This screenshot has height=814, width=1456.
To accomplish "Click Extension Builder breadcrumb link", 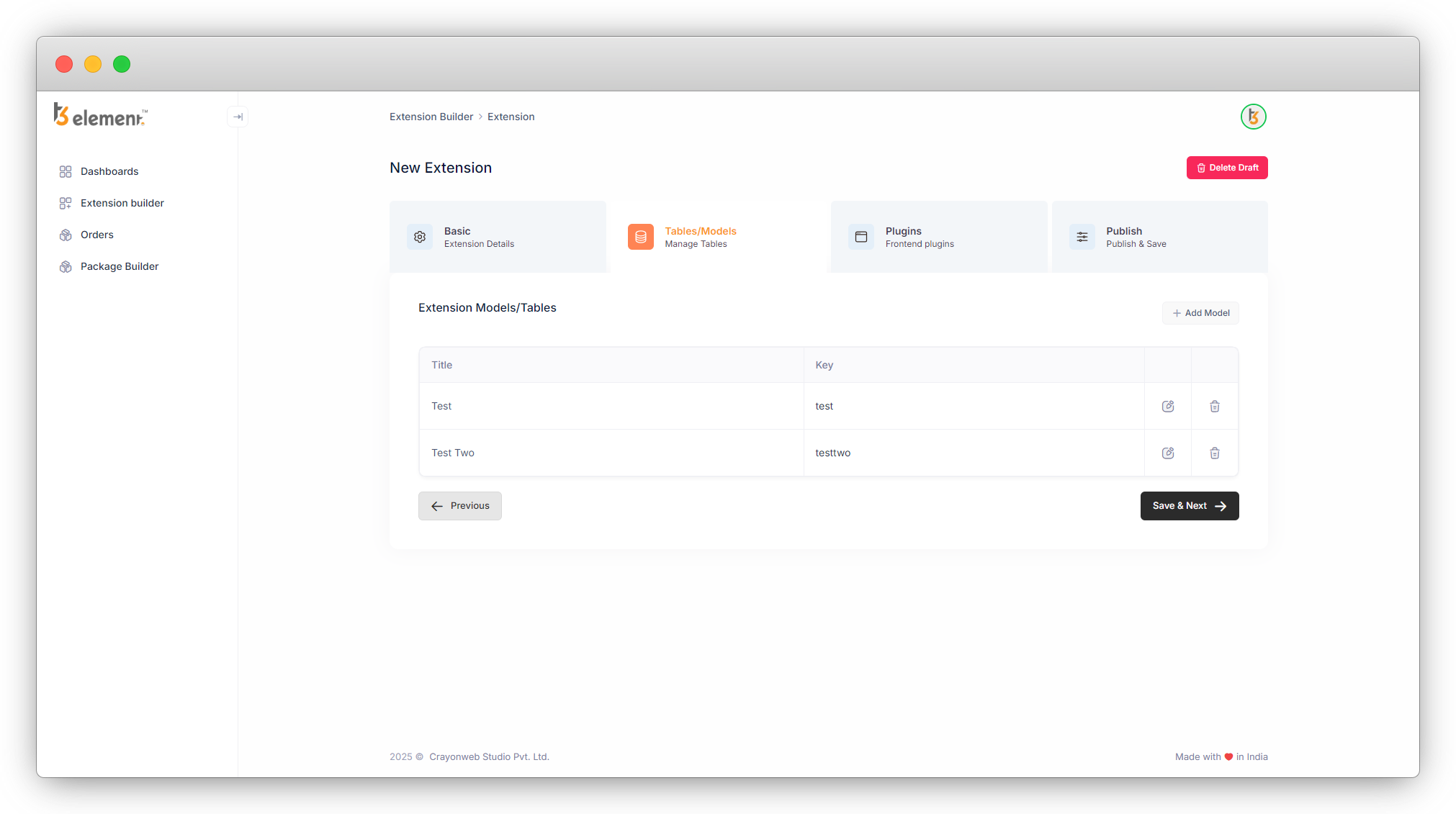I will [x=431, y=117].
